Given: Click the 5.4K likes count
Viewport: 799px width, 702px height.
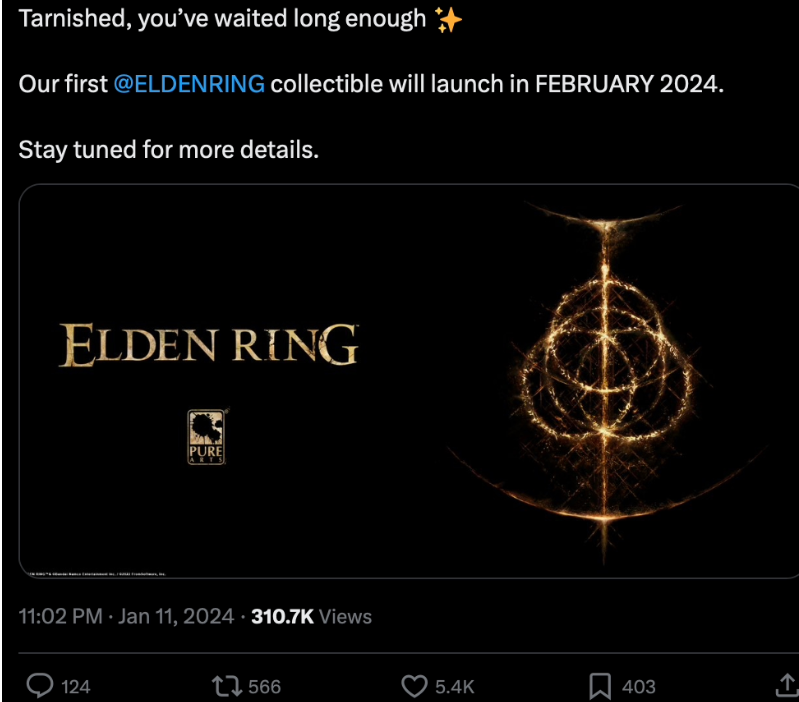Looking at the screenshot, I should pos(455,687).
